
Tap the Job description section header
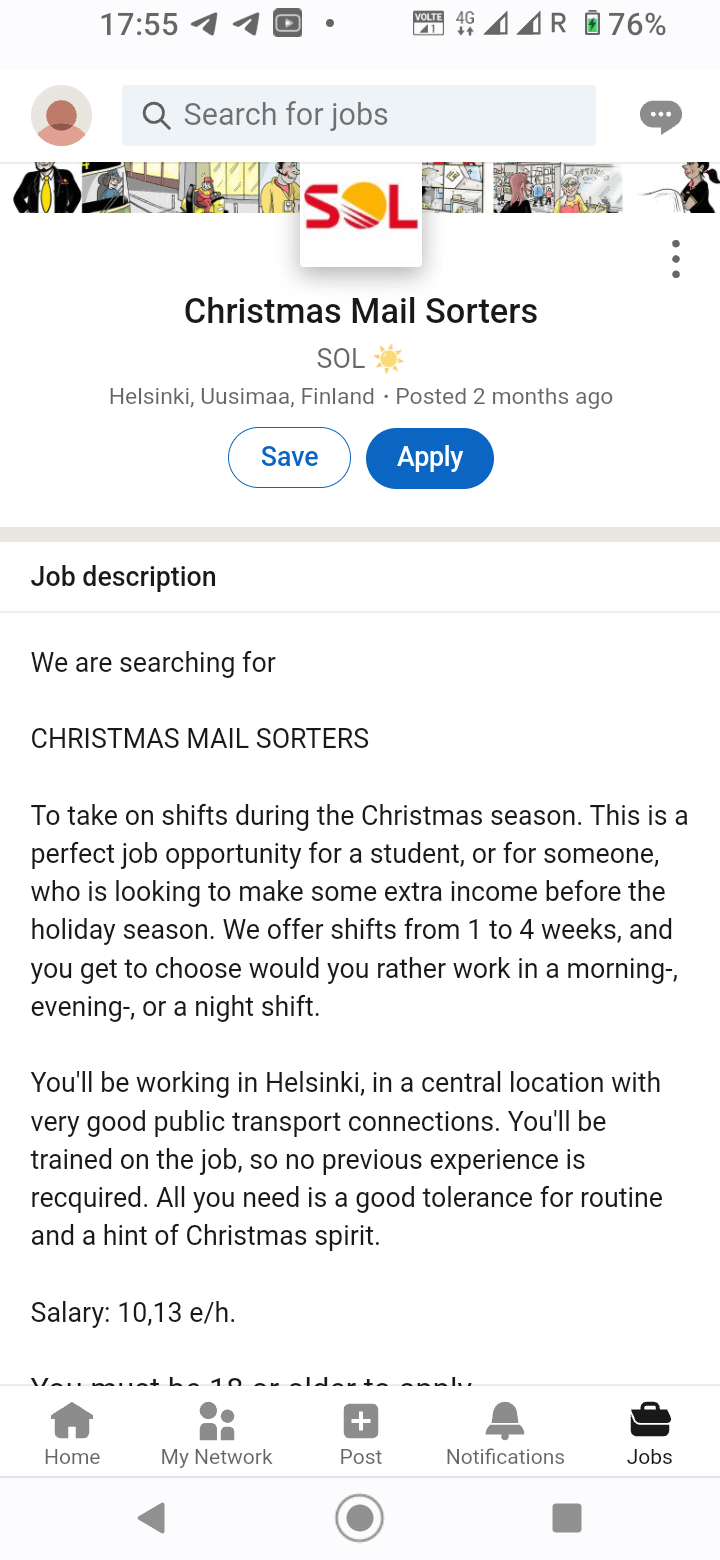[124, 577]
